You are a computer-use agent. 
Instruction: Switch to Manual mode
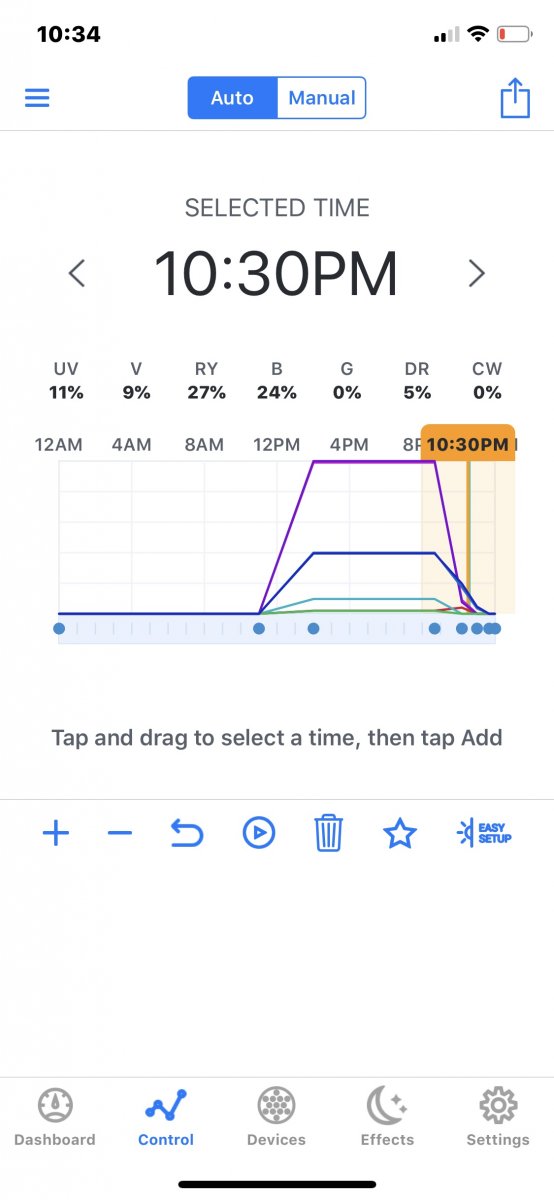[x=321, y=98]
